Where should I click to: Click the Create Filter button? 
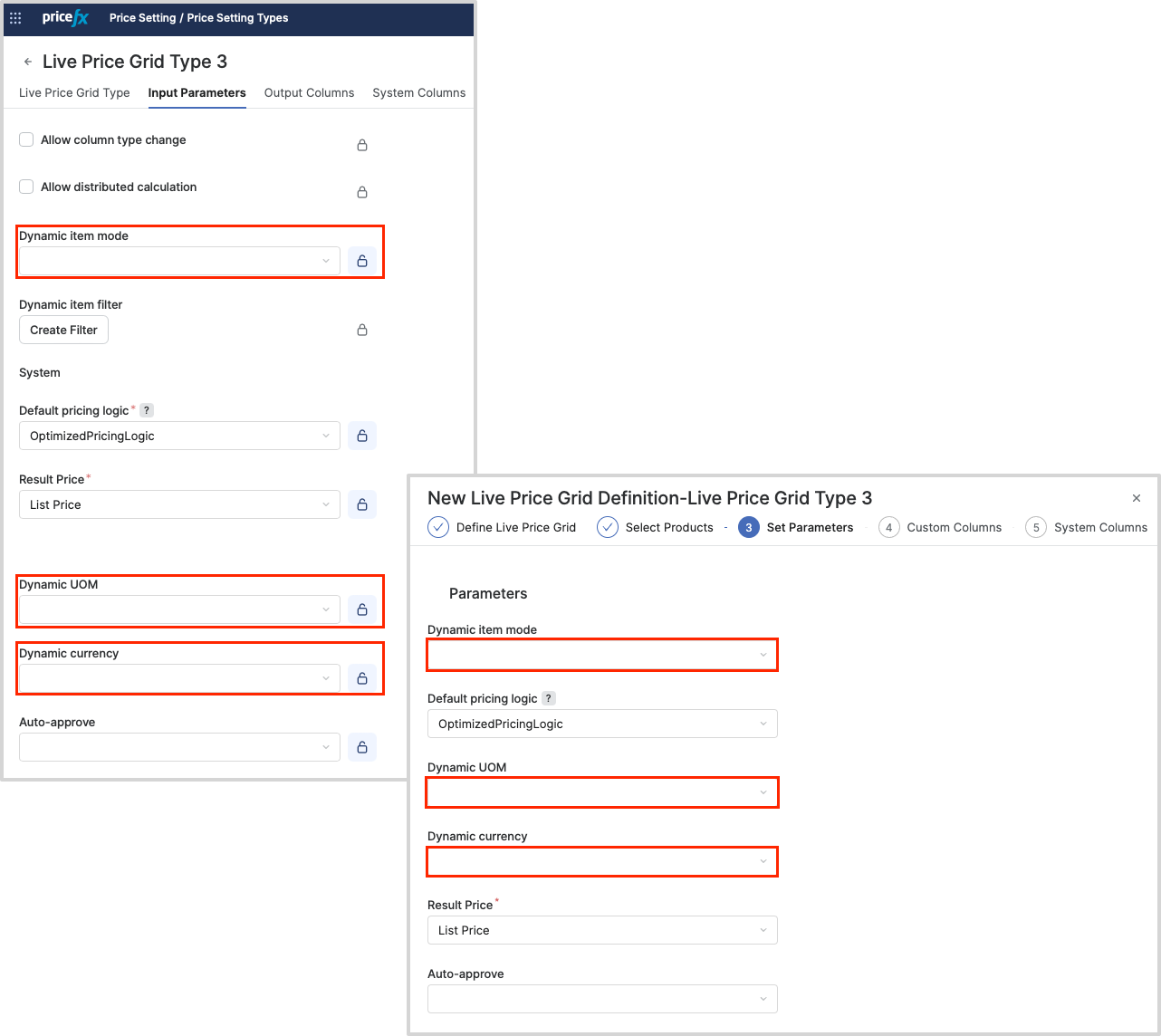point(63,330)
